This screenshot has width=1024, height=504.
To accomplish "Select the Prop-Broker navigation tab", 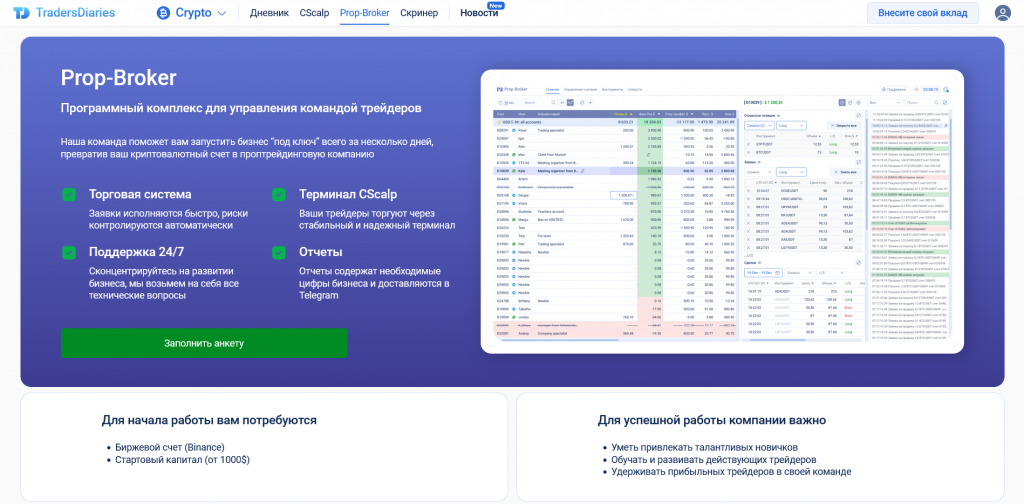I will click(x=364, y=13).
